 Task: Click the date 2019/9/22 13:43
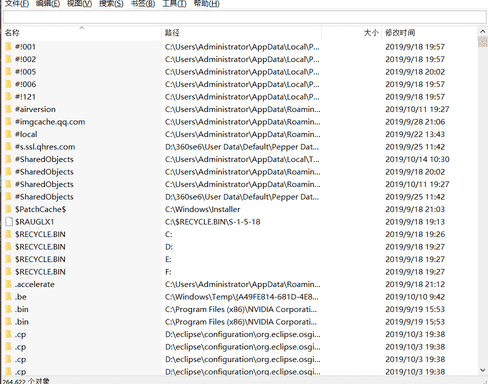[x=415, y=134]
